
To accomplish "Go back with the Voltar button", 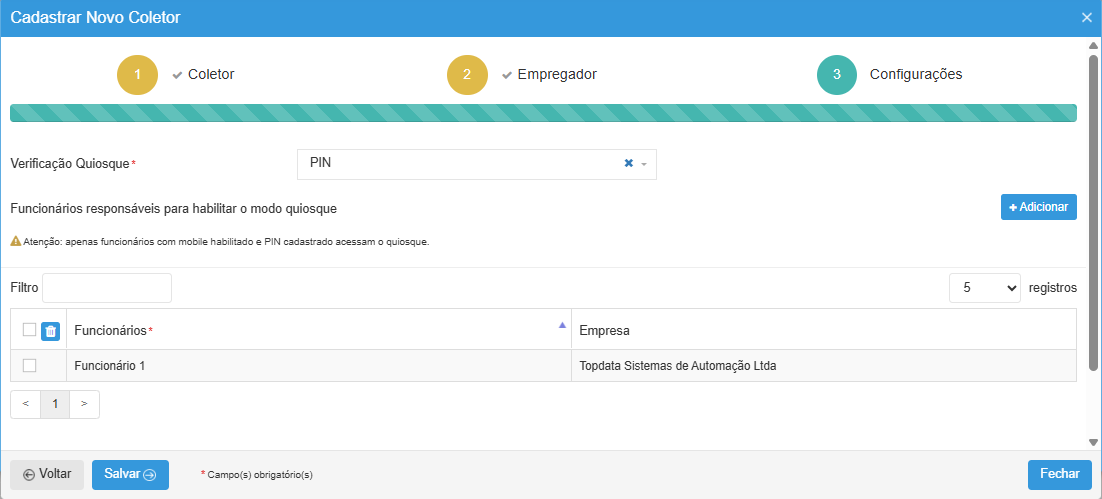I will pos(47,475).
